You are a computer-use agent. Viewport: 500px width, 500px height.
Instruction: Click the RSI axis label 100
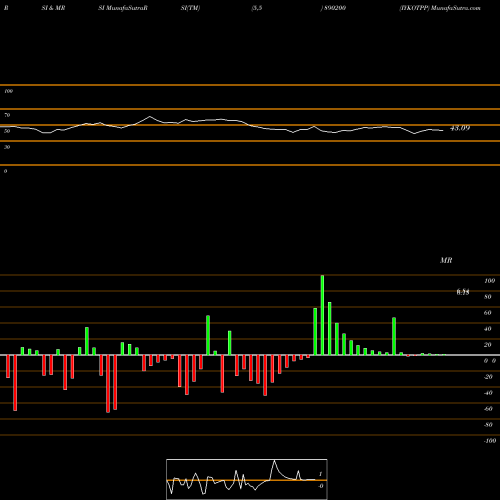tap(8, 91)
